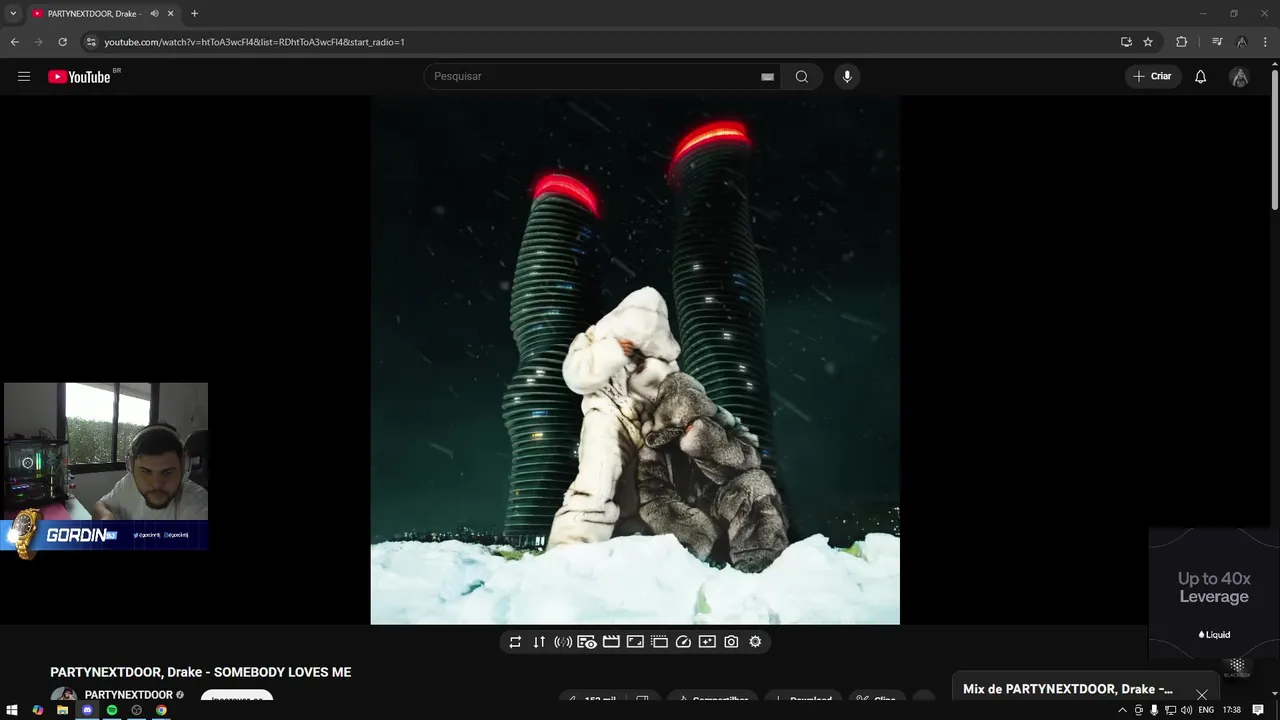Open the playback speed gauge icon

[683, 642]
